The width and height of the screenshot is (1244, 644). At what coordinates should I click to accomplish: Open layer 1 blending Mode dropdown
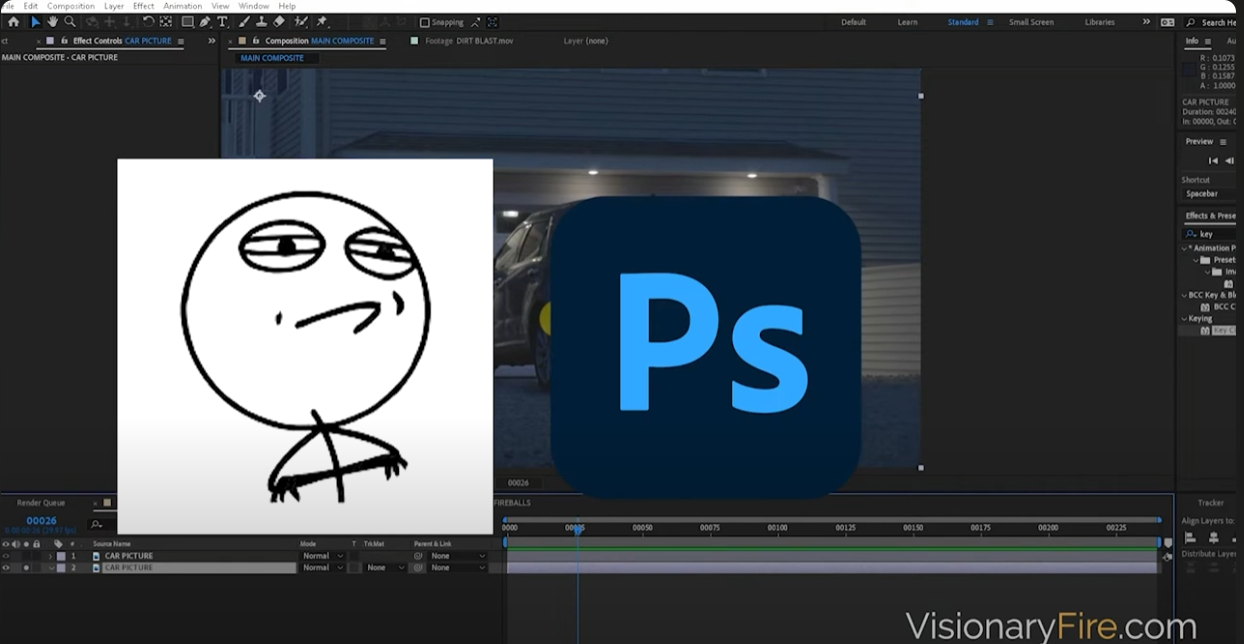pyautogui.click(x=323, y=556)
